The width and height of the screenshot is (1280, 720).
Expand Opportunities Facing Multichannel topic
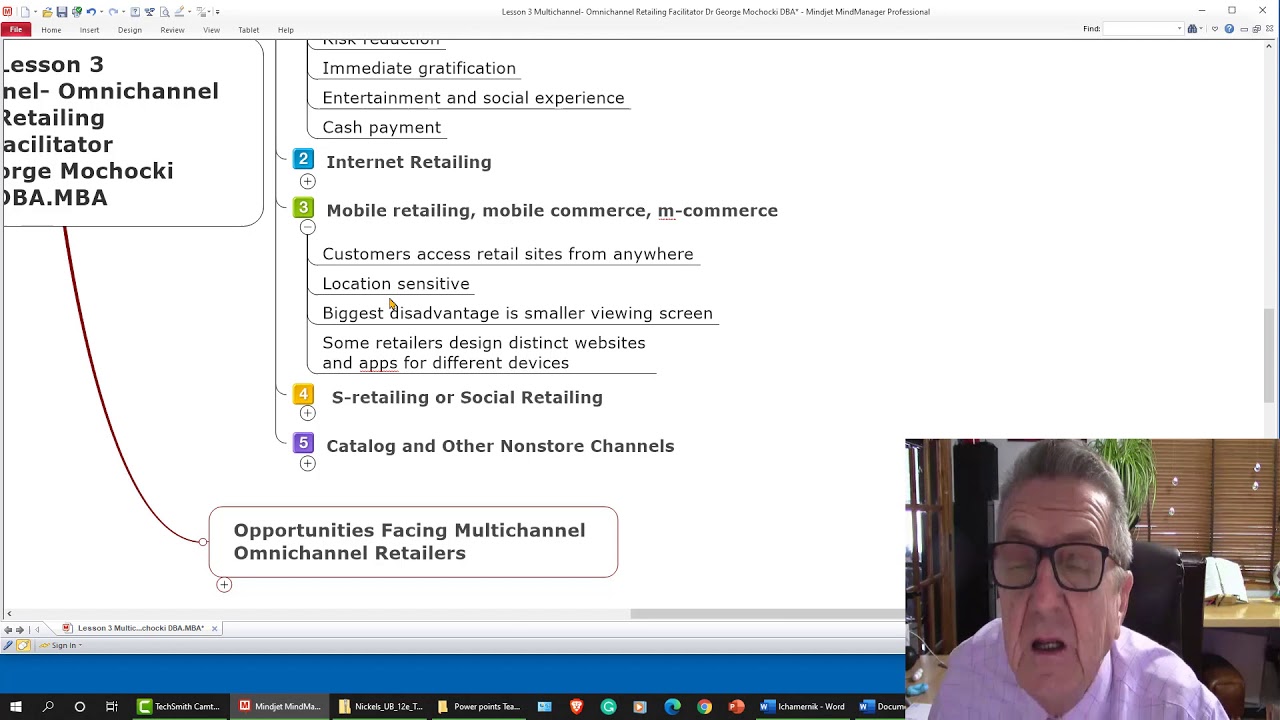click(224, 585)
